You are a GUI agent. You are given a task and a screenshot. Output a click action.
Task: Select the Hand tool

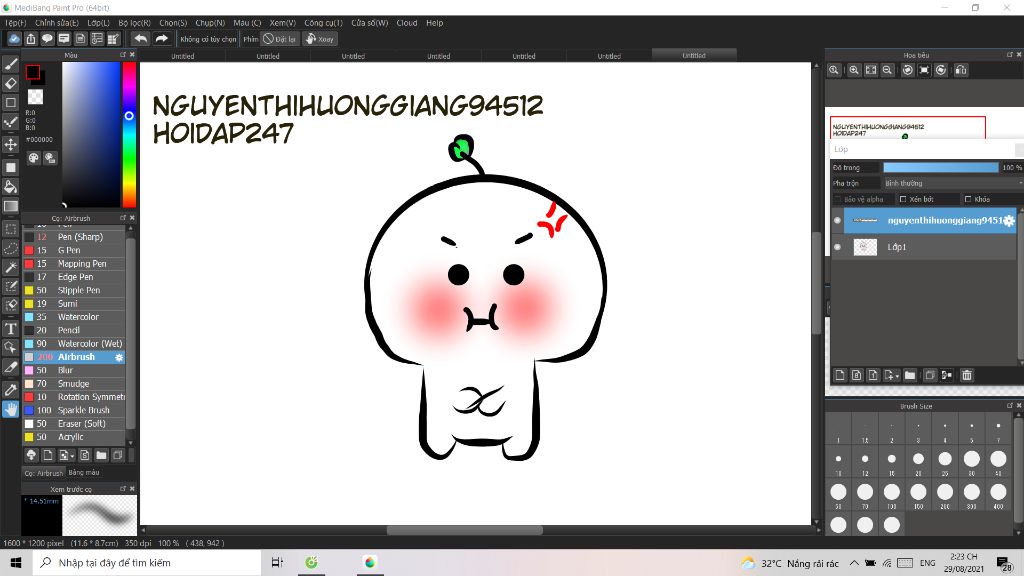(x=10, y=409)
